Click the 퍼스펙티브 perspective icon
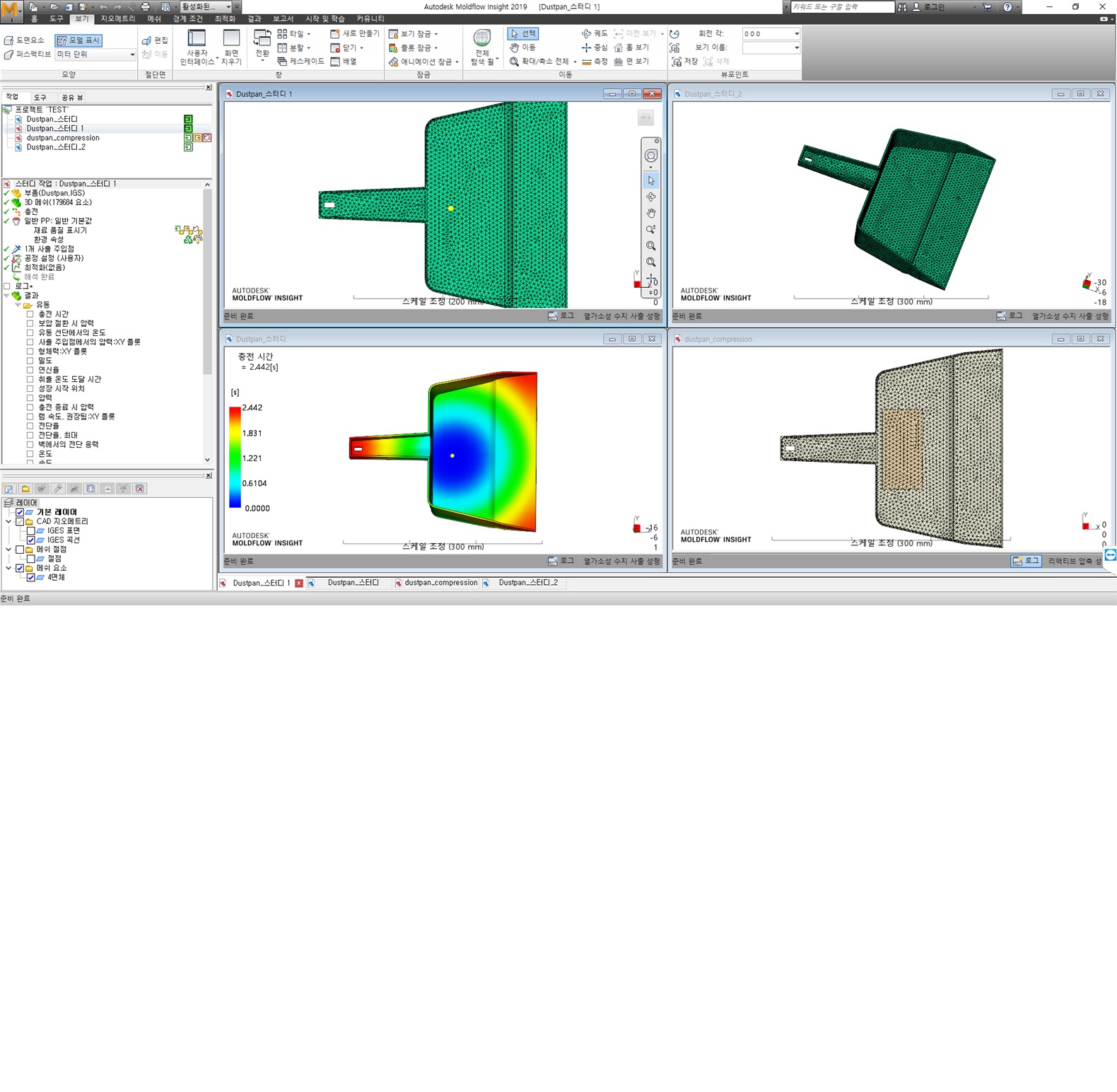 [x=27, y=54]
